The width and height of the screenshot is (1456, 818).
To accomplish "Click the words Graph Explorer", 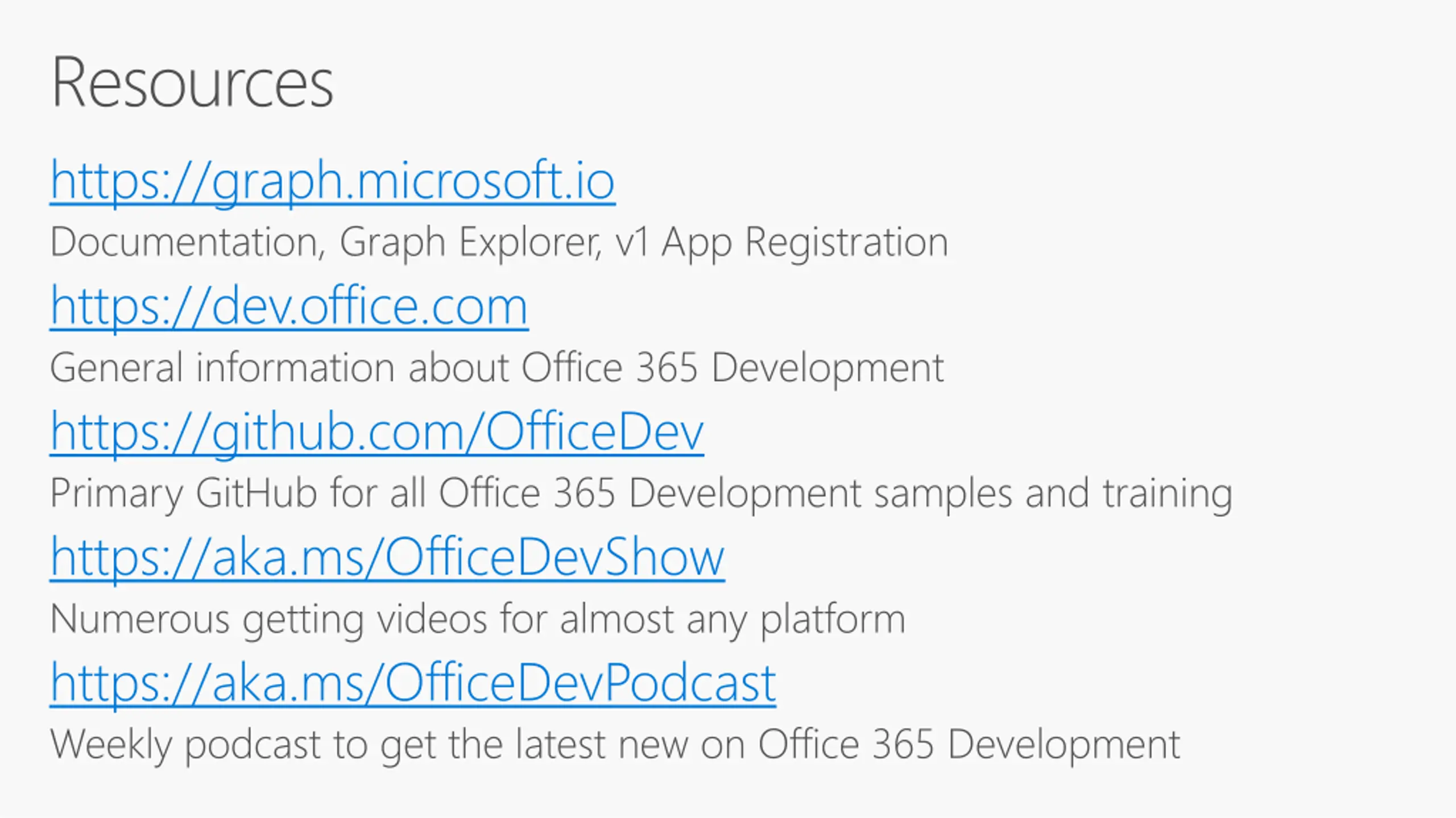I will 470,243.
